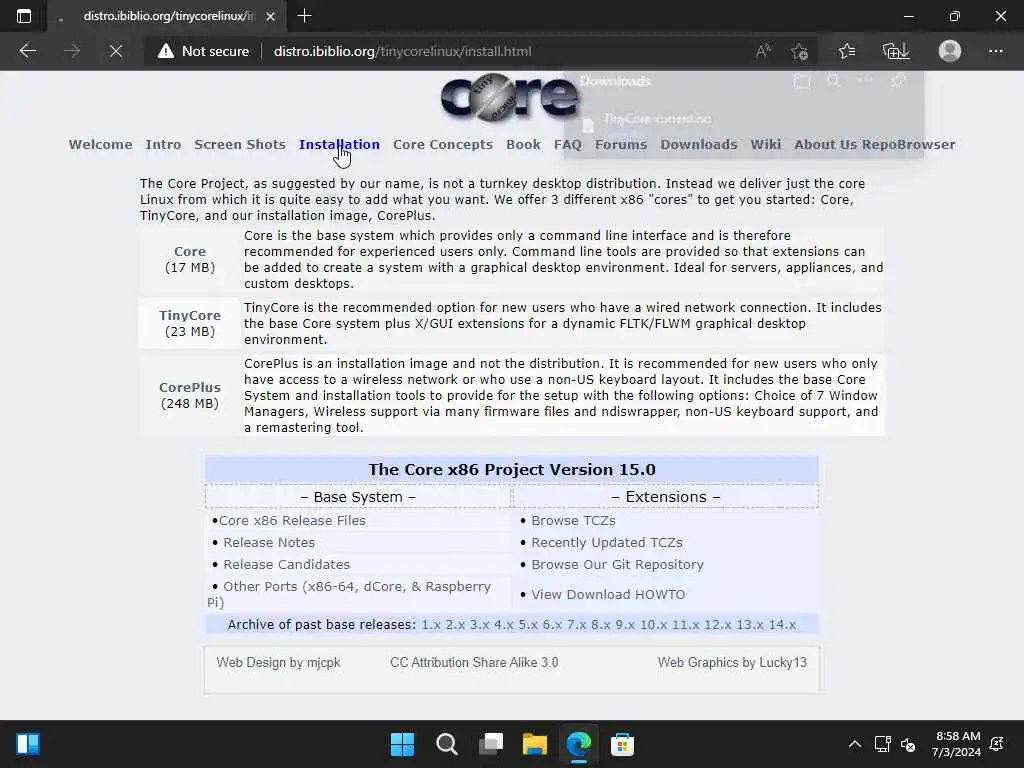Open the Windows Start menu
1024x768 pixels.
[402, 744]
